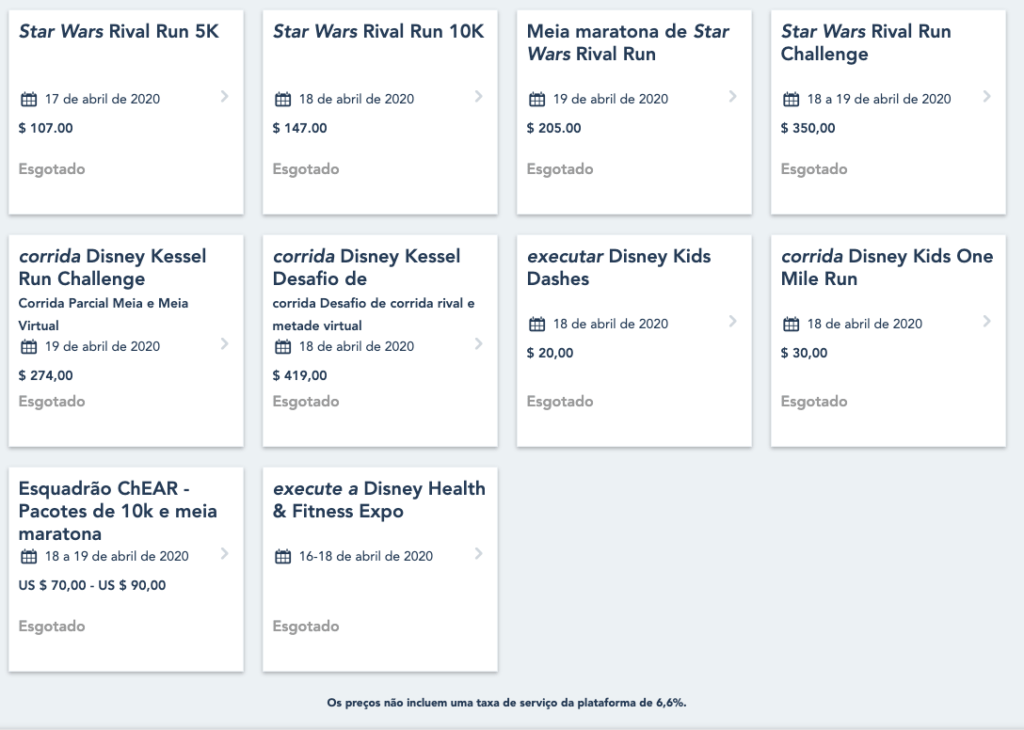Expand Star Wars Rival Run 5K chevron
1024x730 pixels.
225,97
